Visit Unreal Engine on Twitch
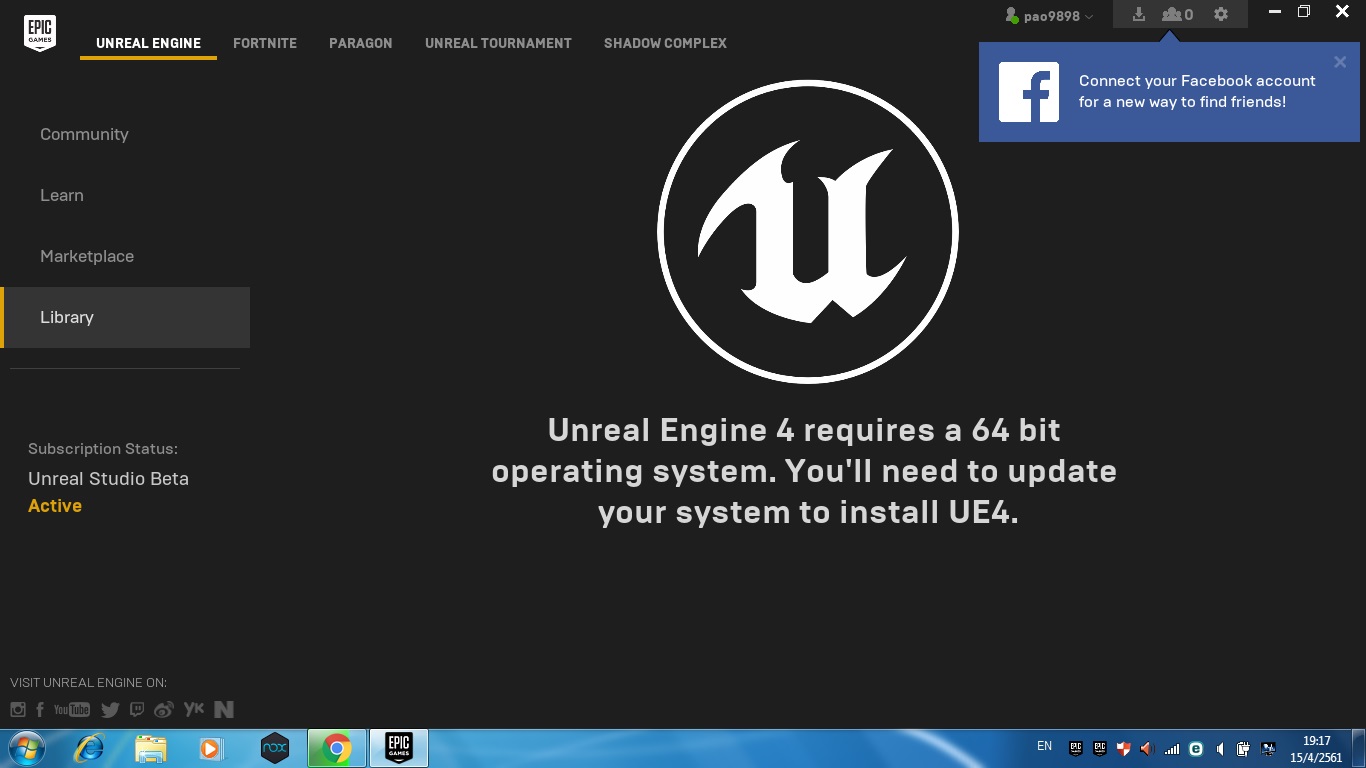 point(137,710)
